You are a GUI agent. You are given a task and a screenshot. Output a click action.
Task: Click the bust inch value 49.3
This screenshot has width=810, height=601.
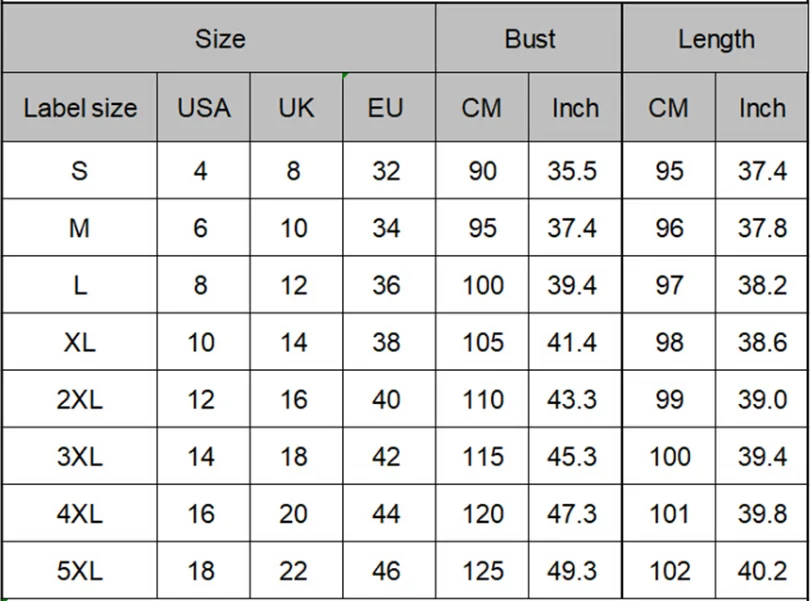point(572,571)
